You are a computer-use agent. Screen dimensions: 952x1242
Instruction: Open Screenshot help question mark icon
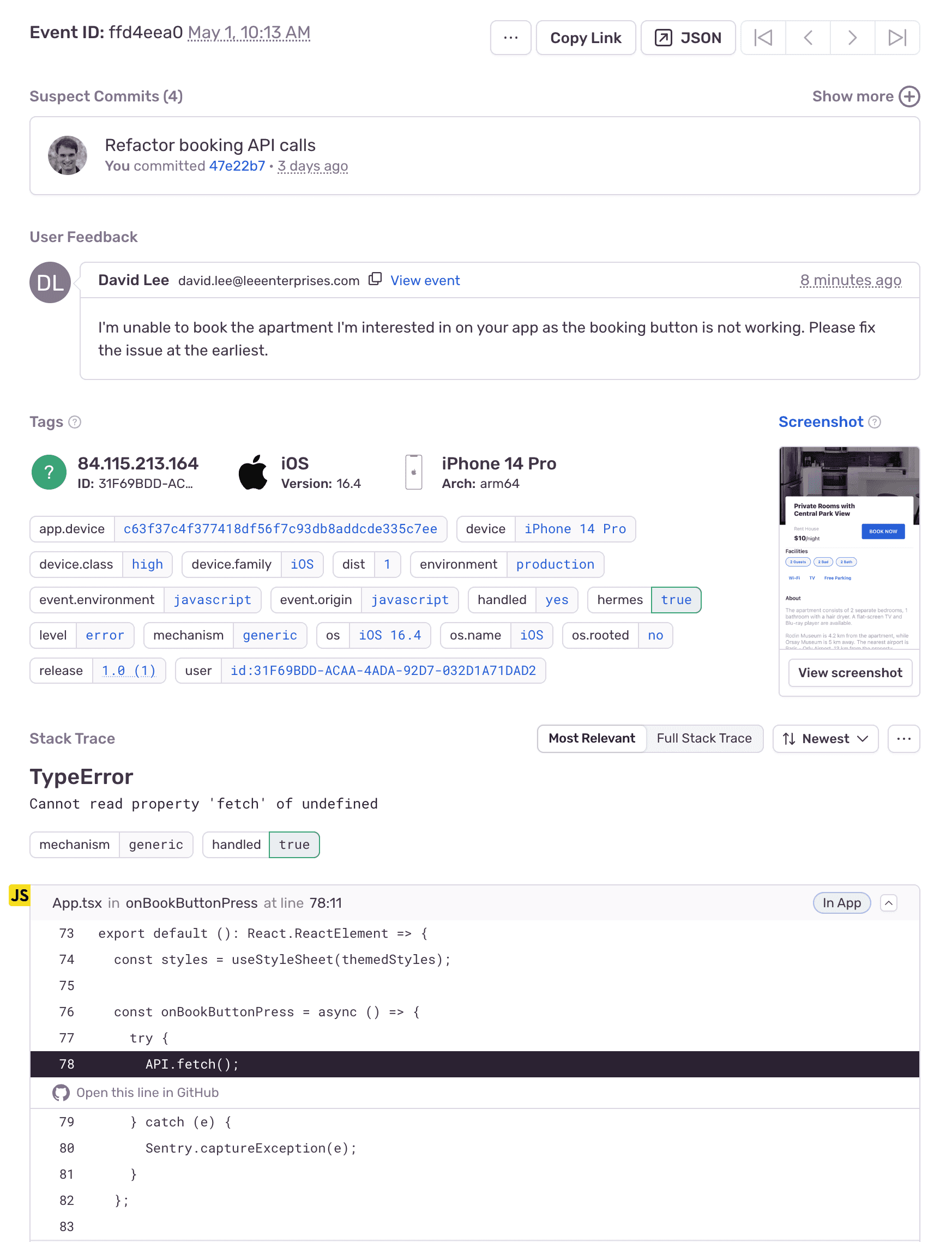coord(875,422)
